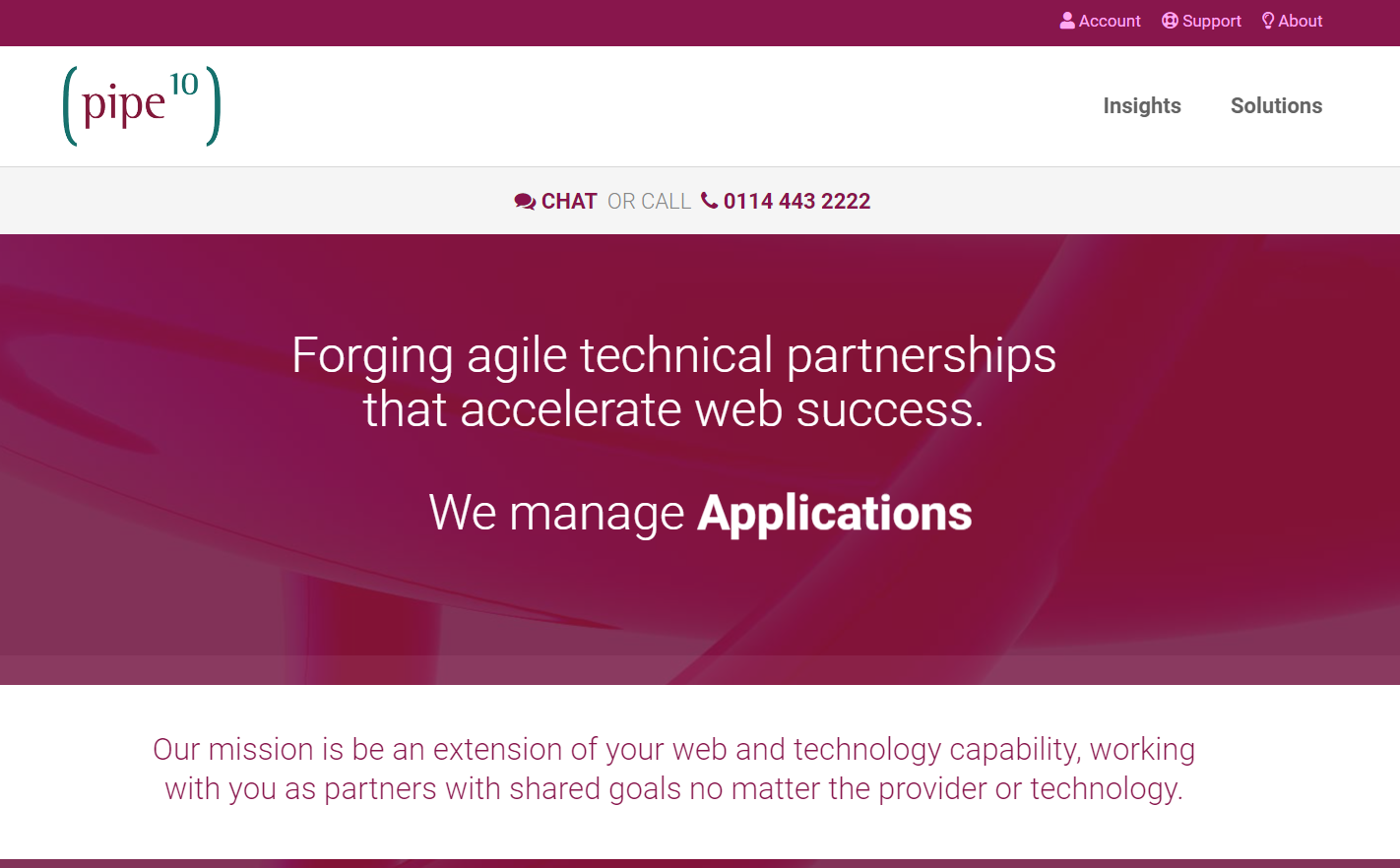
Task: Open the Solutions menu
Action: pyautogui.click(x=1276, y=106)
